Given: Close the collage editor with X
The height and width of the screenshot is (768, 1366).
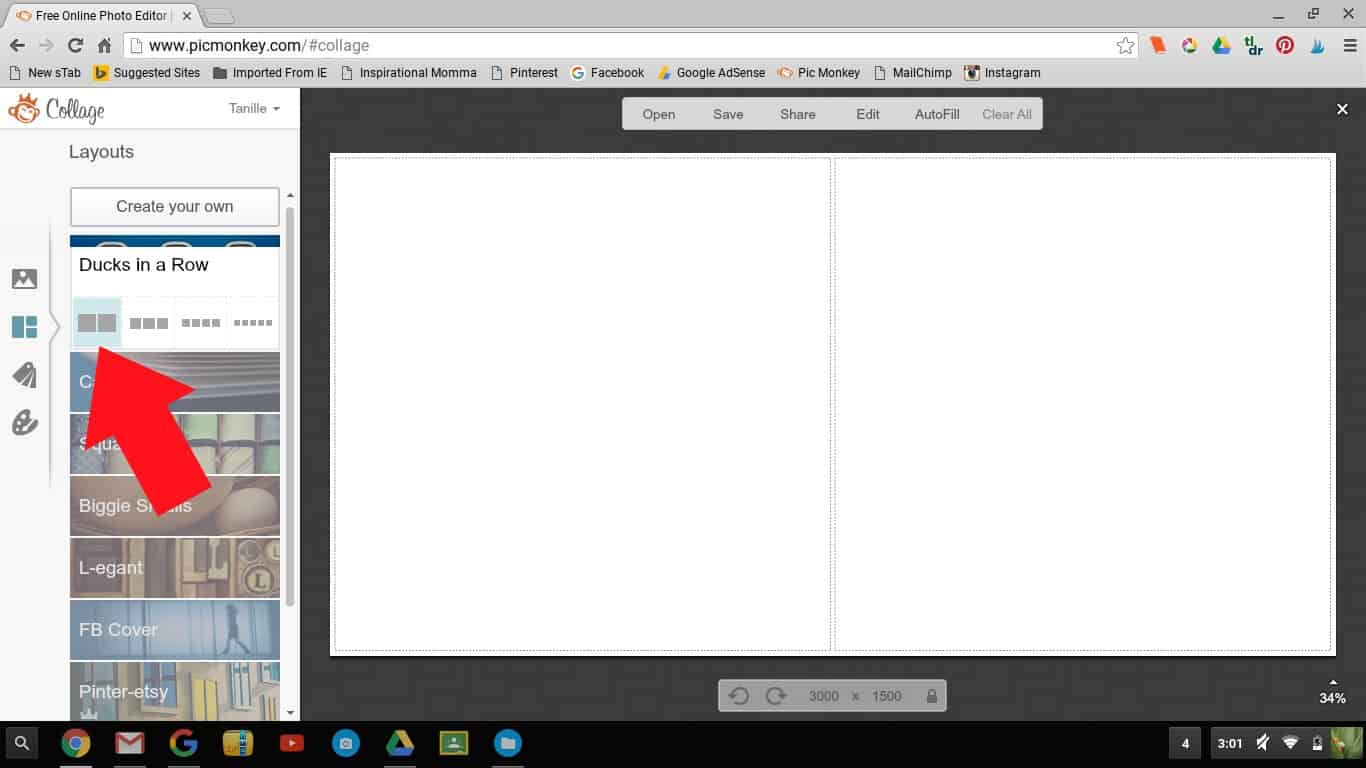Looking at the screenshot, I should (x=1342, y=109).
